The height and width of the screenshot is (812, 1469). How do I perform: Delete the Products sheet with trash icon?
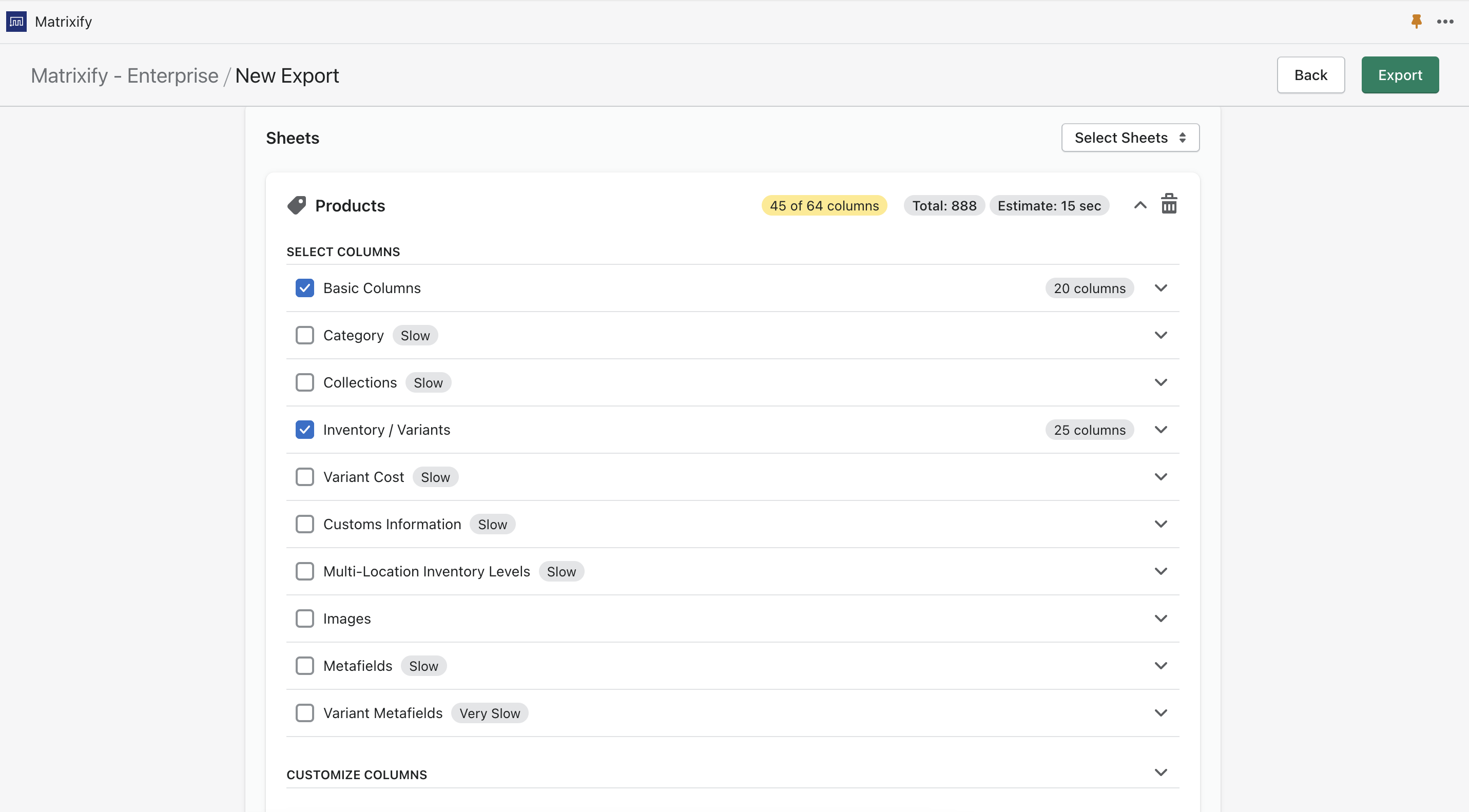click(1168, 204)
